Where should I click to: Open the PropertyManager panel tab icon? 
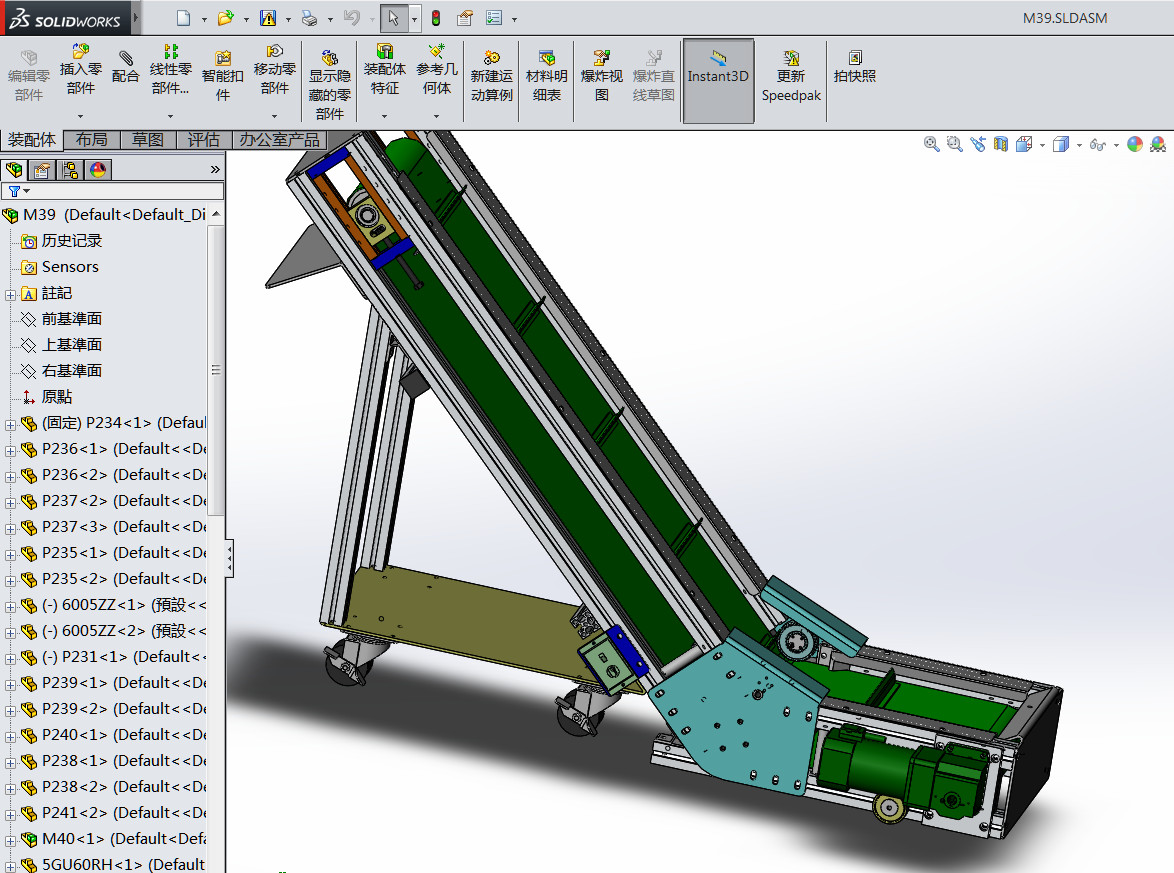[x=42, y=169]
